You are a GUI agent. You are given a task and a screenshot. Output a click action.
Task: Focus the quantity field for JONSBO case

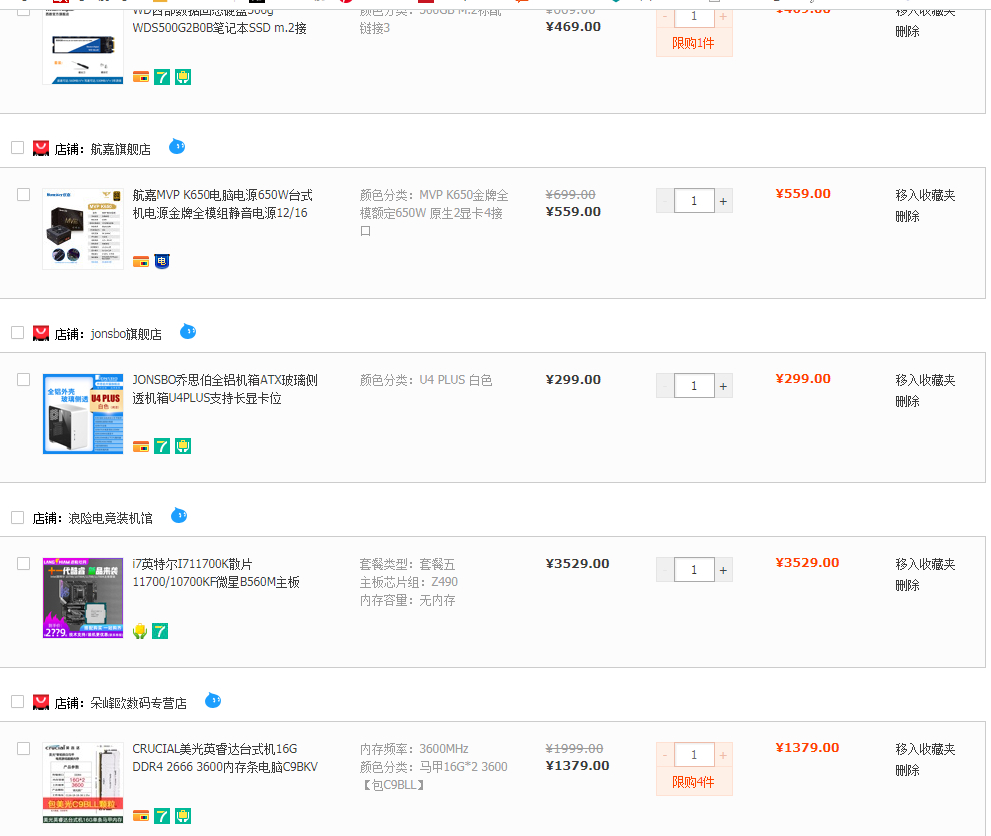coord(694,386)
